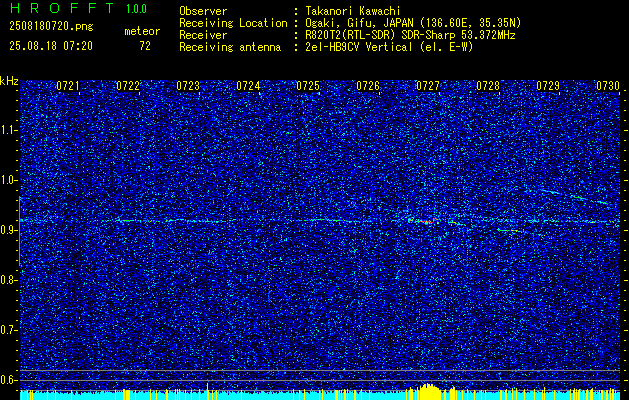Click the version number 1.0.0

[x=136, y=8]
